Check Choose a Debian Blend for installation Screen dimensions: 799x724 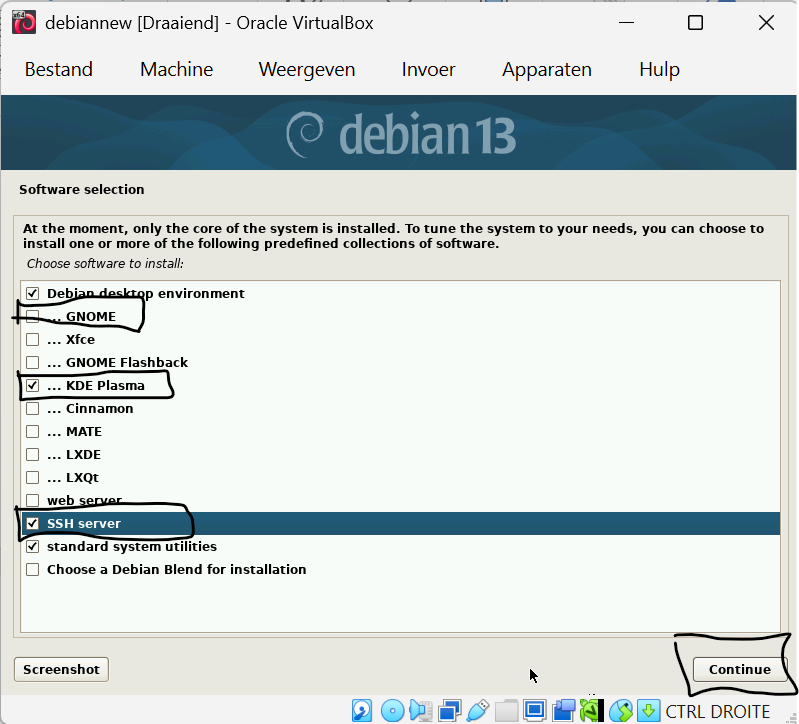point(33,570)
